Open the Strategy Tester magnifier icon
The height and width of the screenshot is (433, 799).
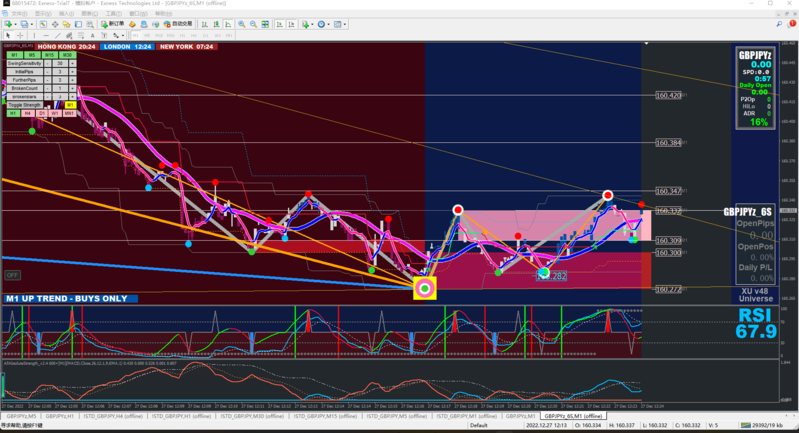click(90, 24)
